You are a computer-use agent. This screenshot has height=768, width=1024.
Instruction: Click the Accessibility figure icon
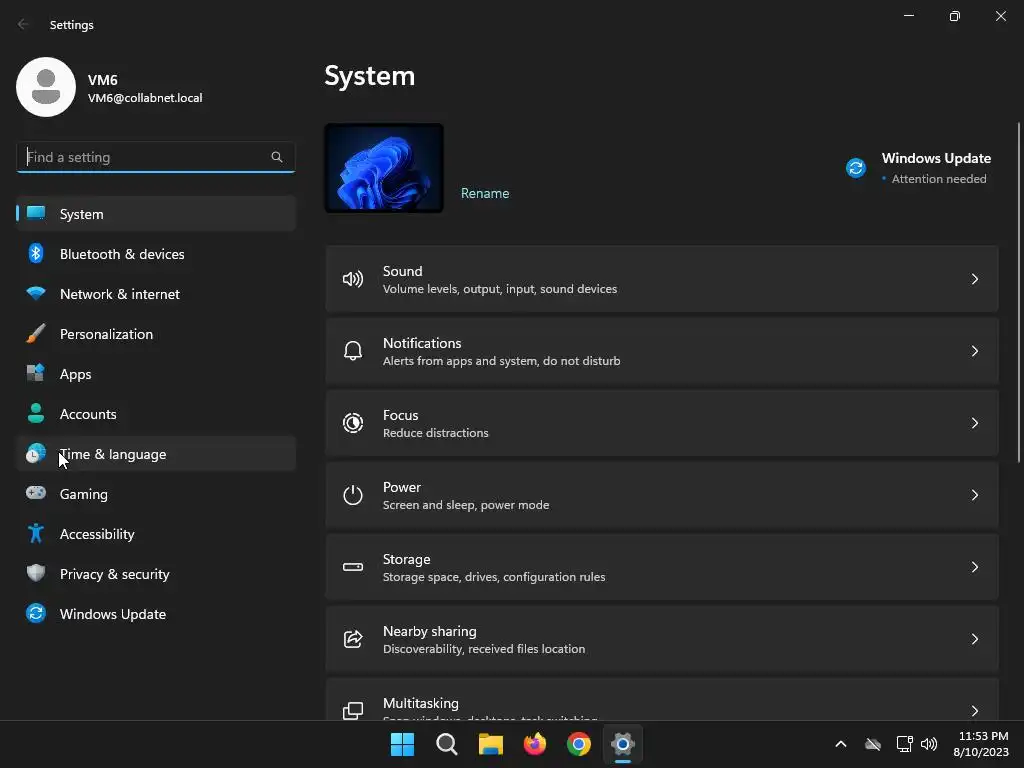(x=36, y=534)
